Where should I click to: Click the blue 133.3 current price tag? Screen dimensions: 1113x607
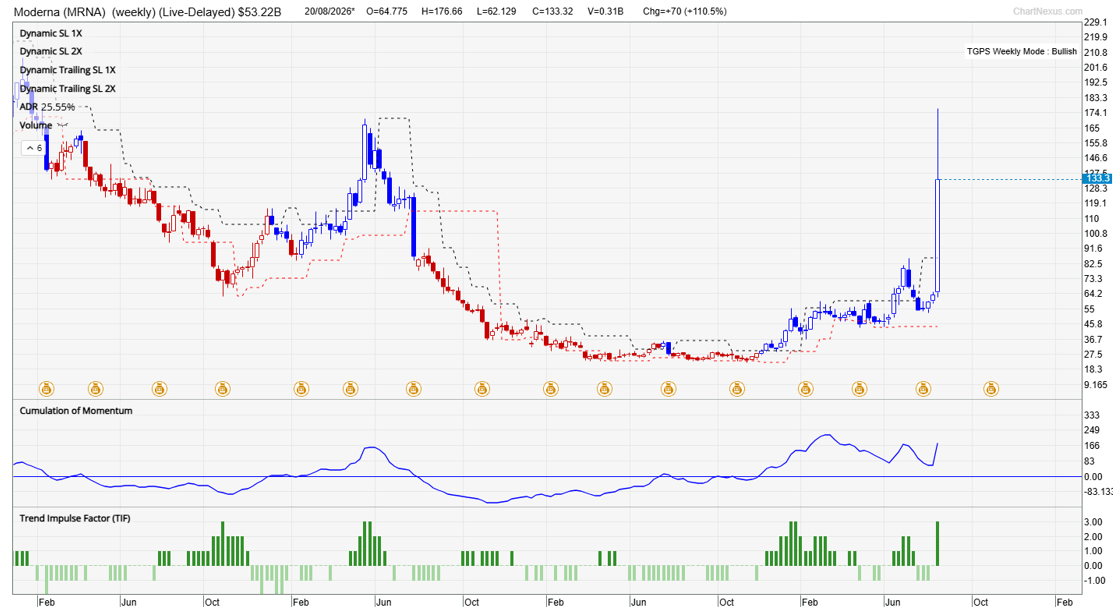click(x=1096, y=178)
